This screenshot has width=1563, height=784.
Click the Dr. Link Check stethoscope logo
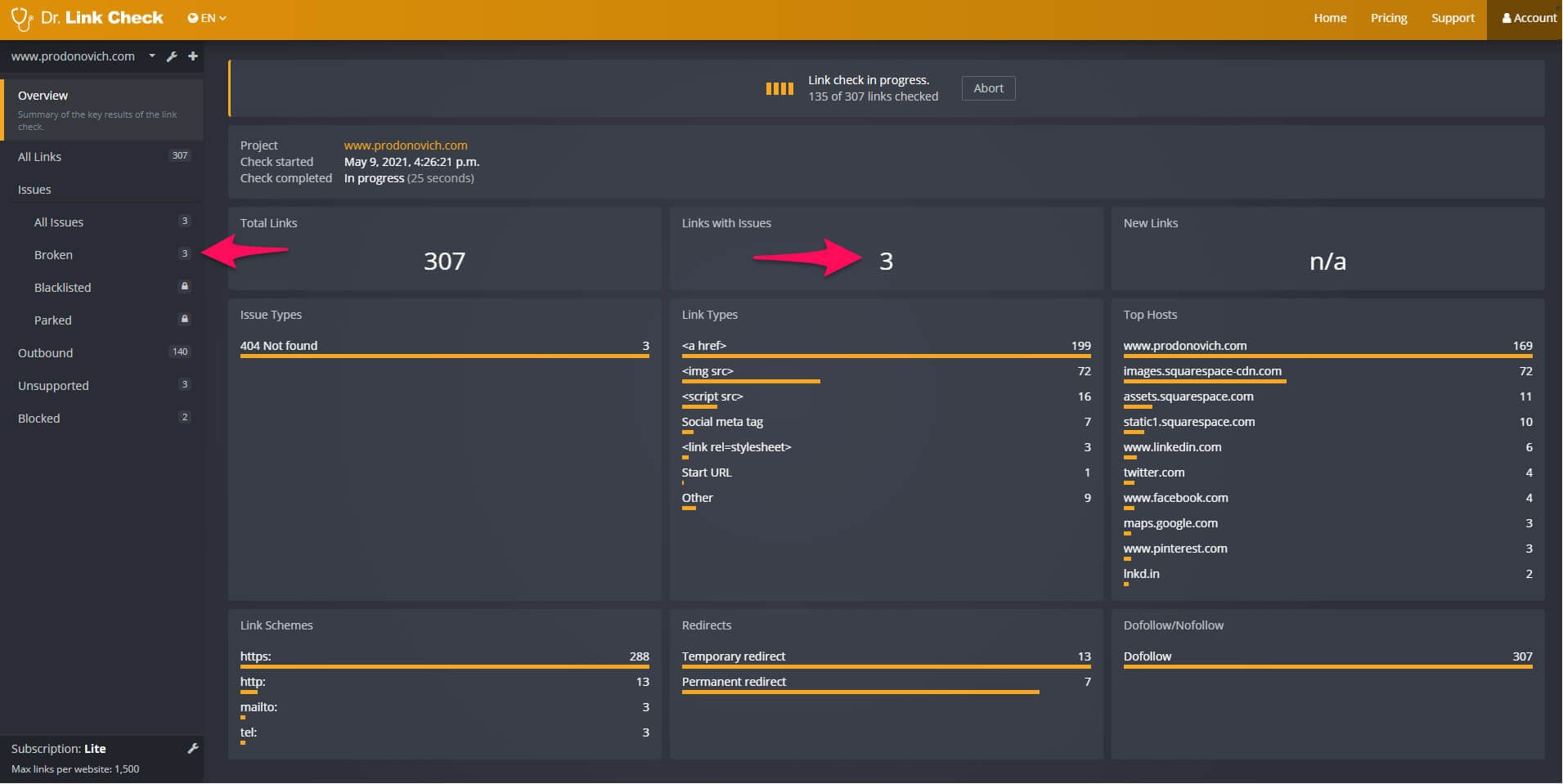(21, 19)
